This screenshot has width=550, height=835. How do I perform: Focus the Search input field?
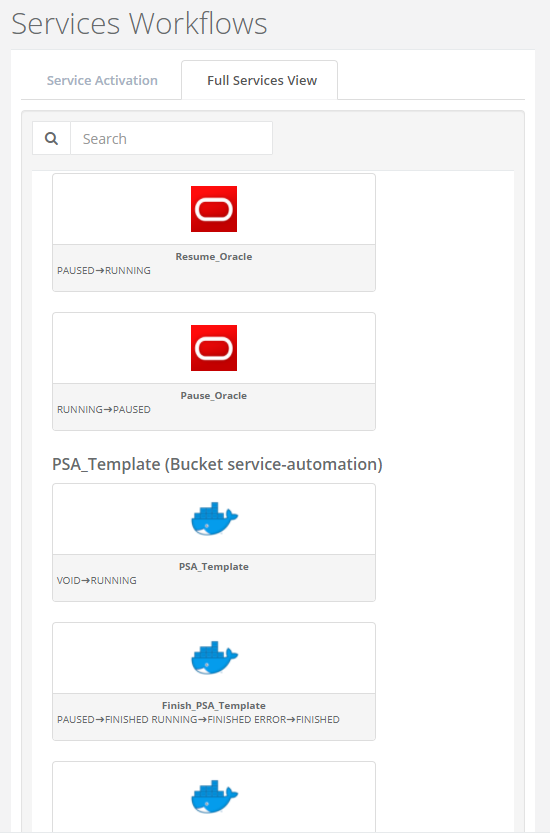(171, 138)
